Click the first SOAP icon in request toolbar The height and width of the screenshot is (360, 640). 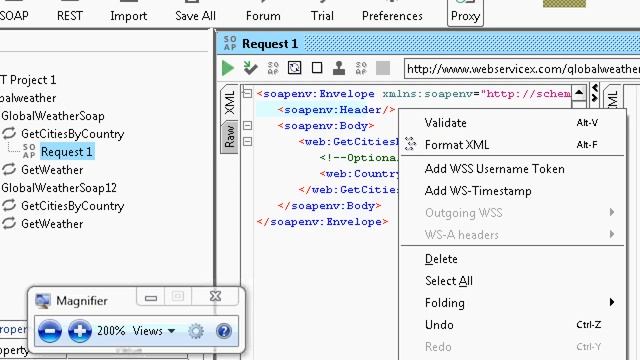[273, 68]
